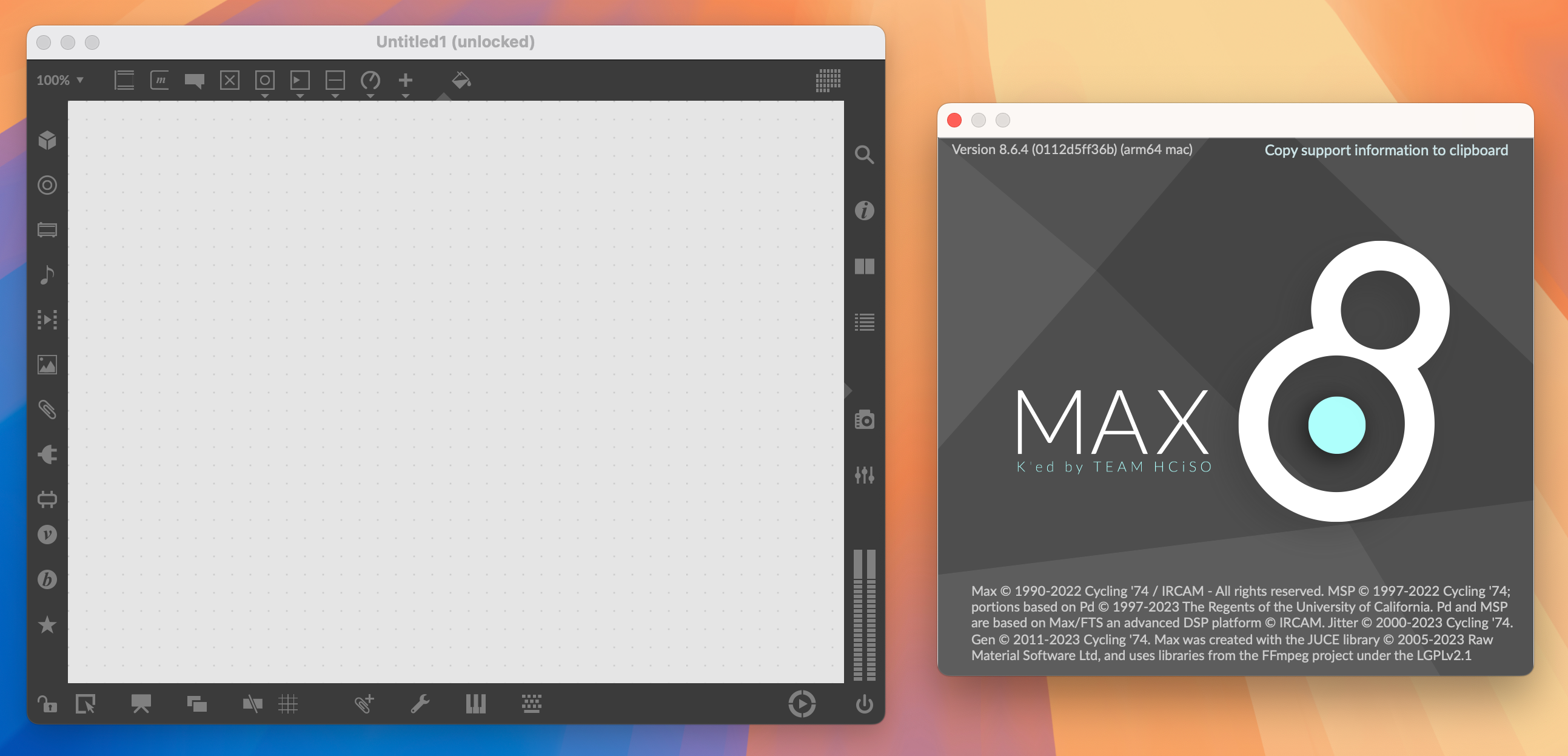Click the Untitled1 (unlocked) window title bar
The height and width of the screenshot is (756, 1568).
[455, 41]
